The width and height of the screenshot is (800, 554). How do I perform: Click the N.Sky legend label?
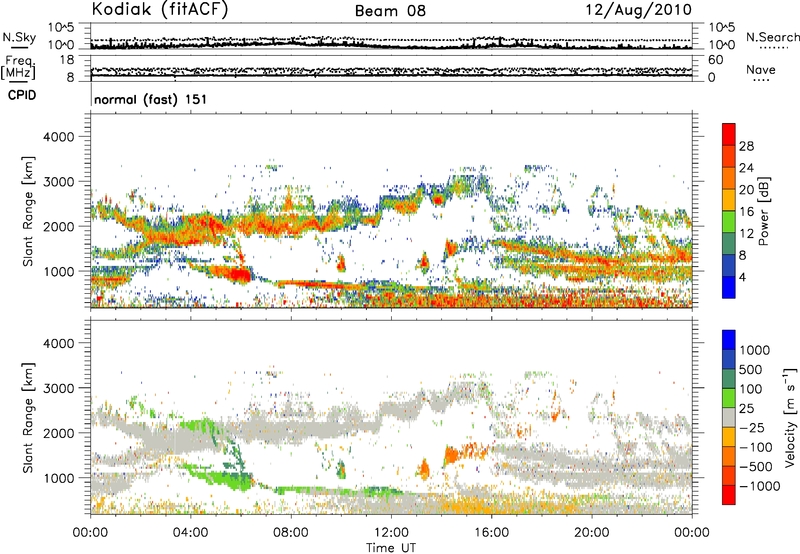pos(19,37)
